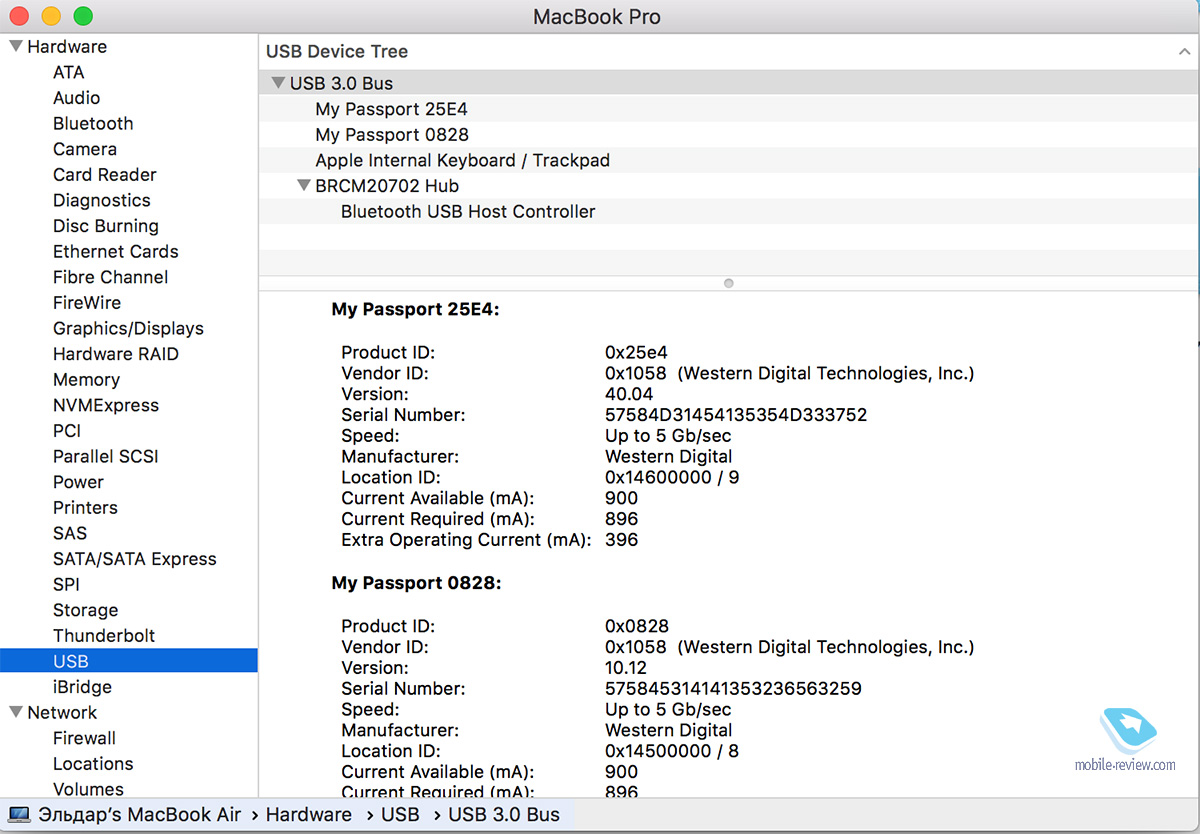Select the BRCM20702 Hub row label

tap(387, 186)
